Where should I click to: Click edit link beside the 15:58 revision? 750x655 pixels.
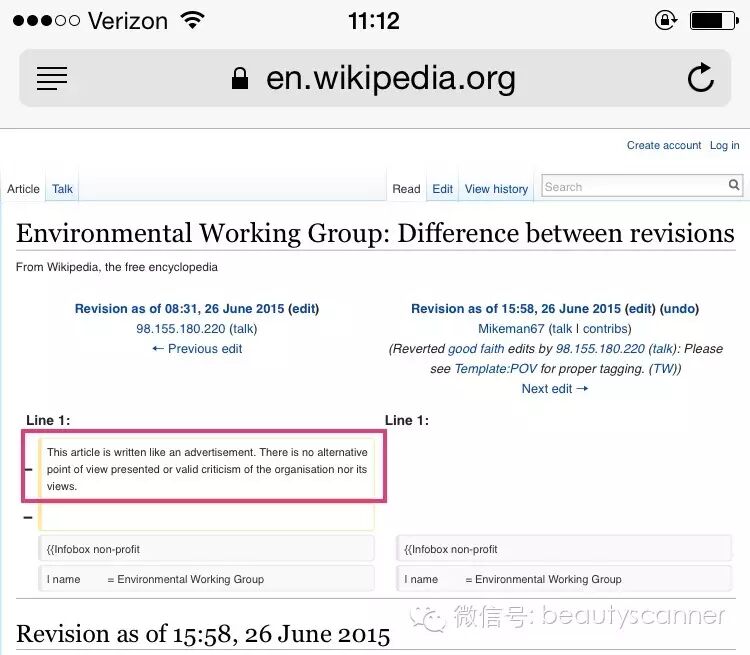pyautogui.click(x=640, y=309)
